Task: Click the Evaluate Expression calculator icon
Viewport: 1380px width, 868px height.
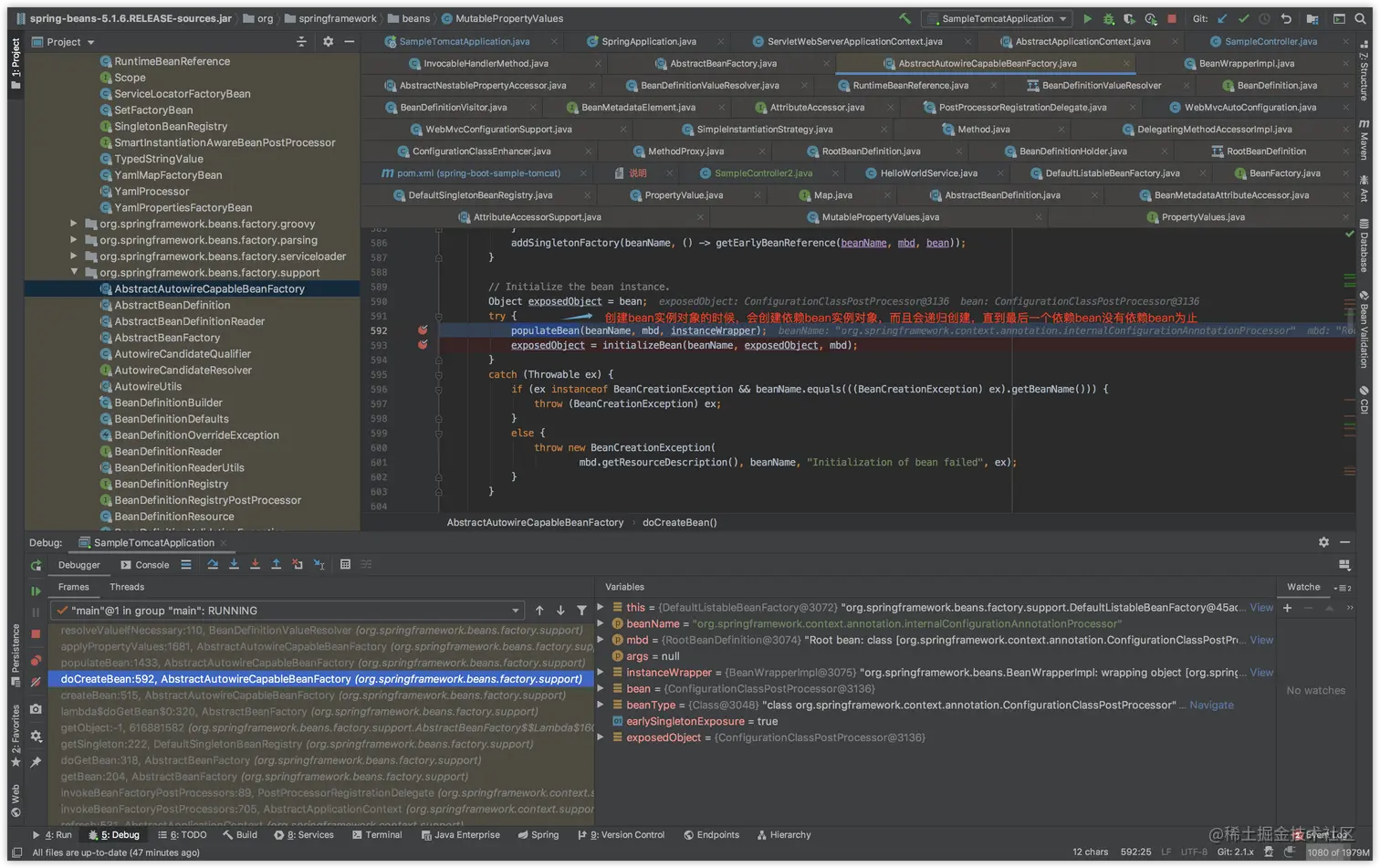Action: [345, 565]
